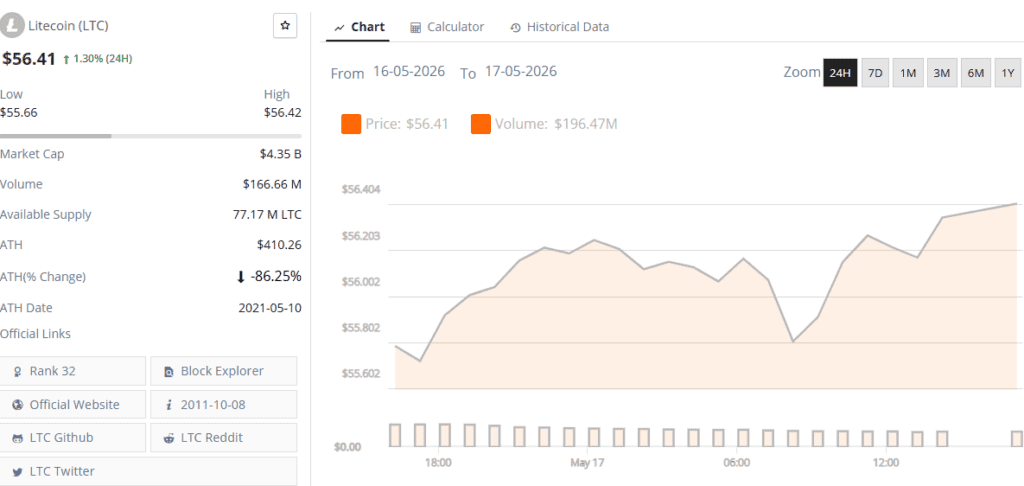Click the From date 16-05-2026 field
Image resolution: width=1024 pixels, height=486 pixels.
[x=409, y=71]
